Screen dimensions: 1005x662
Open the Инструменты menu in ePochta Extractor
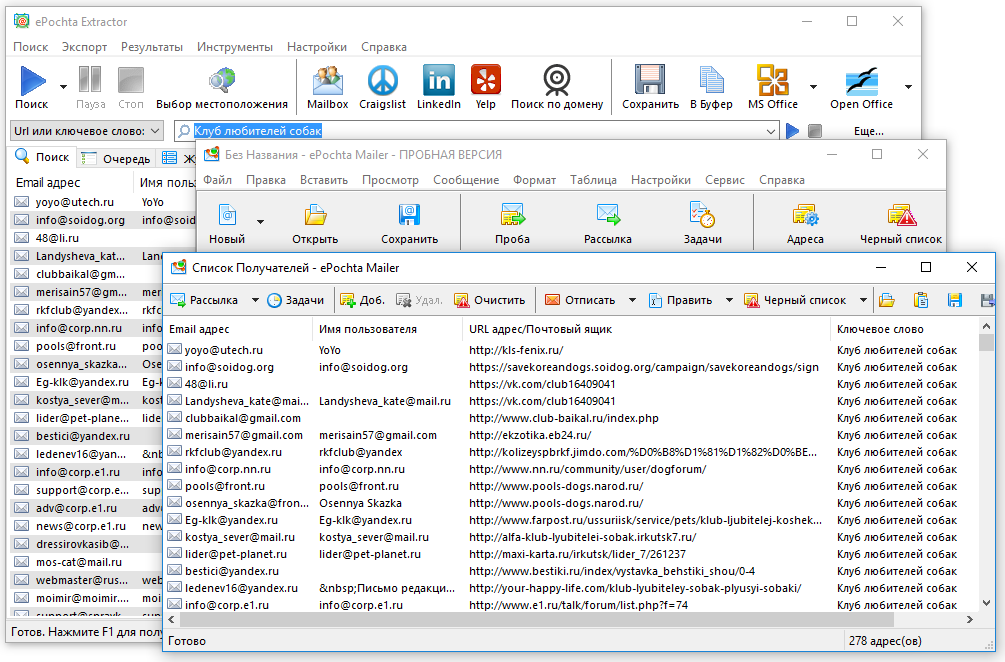pyautogui.click(x=235, y=47)
